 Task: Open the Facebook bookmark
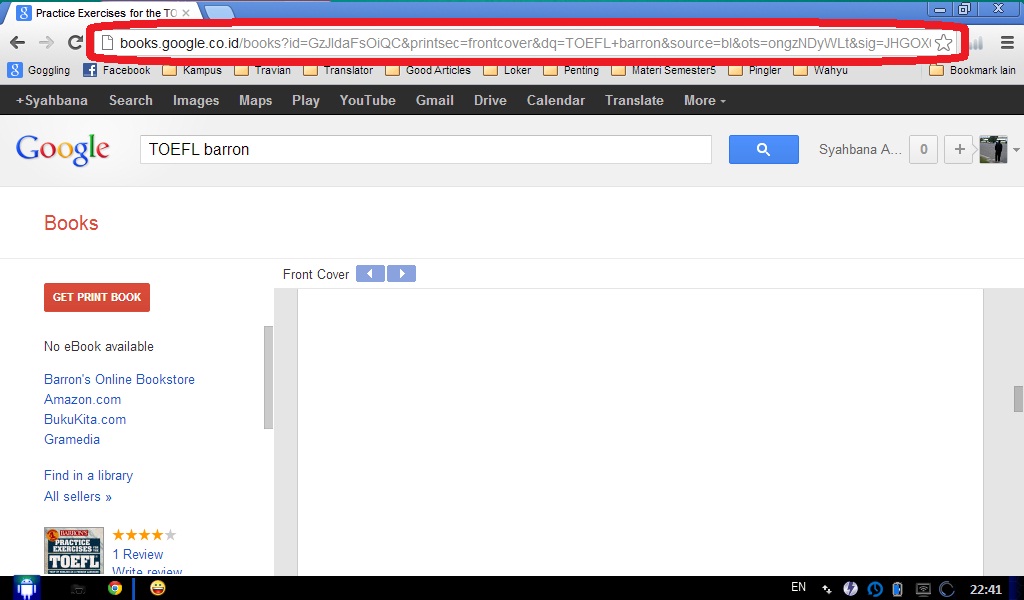click(x=117, y=70)
